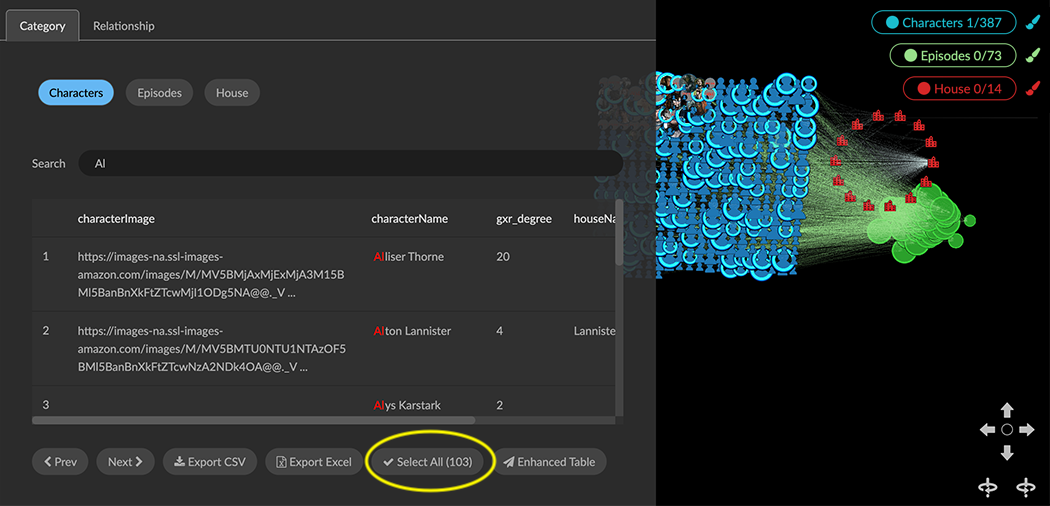Viewport: 1050px width, 506px height.
Task: Click the Search input field
Action: click(x=351, y=163)
